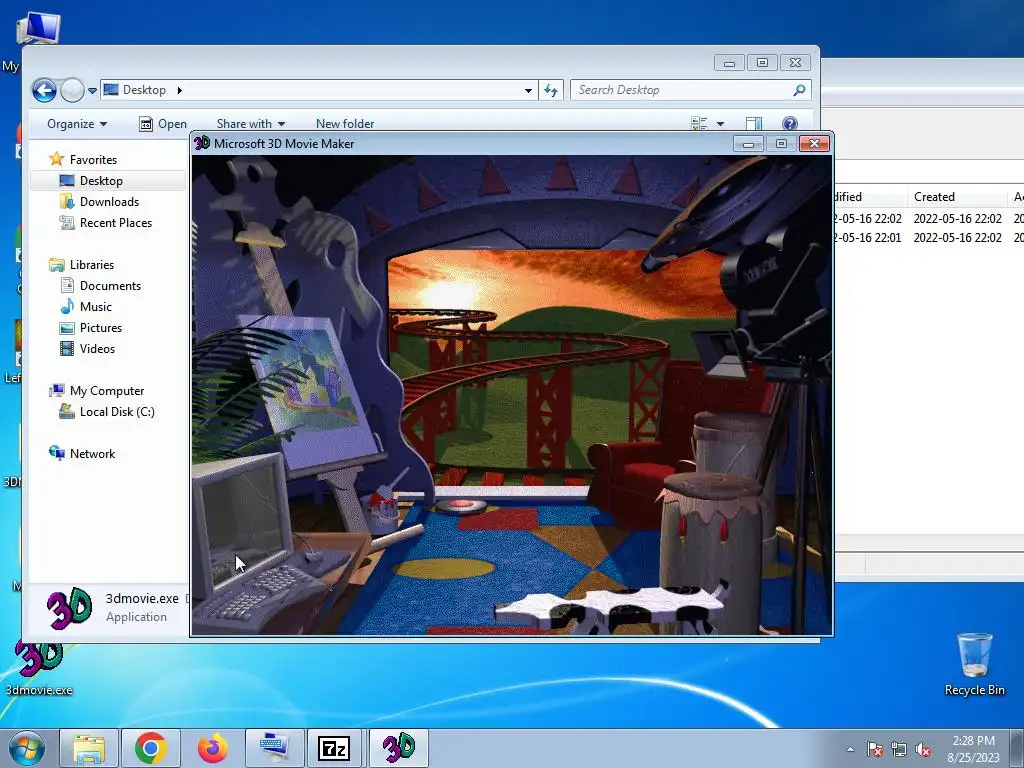Show hidden system tray icons
The height and width of the screenshot is (768, 1024).
(850, 749)
